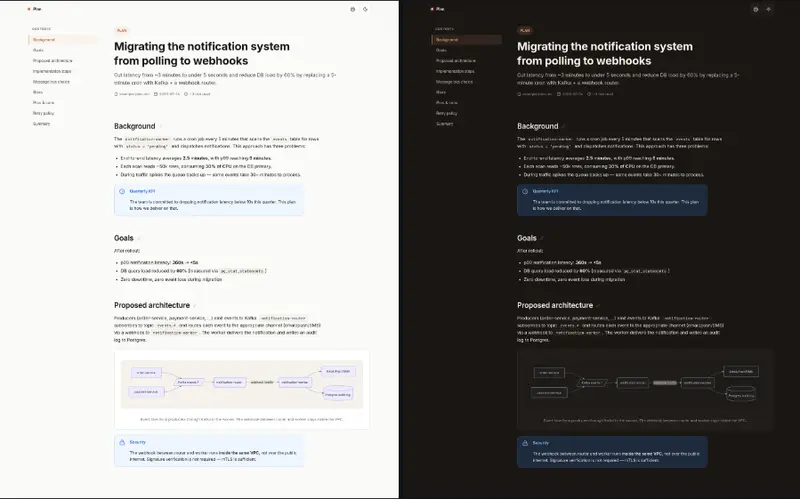
Task: Click notification-worker node in the dark diagram
Action: pyautogui.click(x=697, y=382)
